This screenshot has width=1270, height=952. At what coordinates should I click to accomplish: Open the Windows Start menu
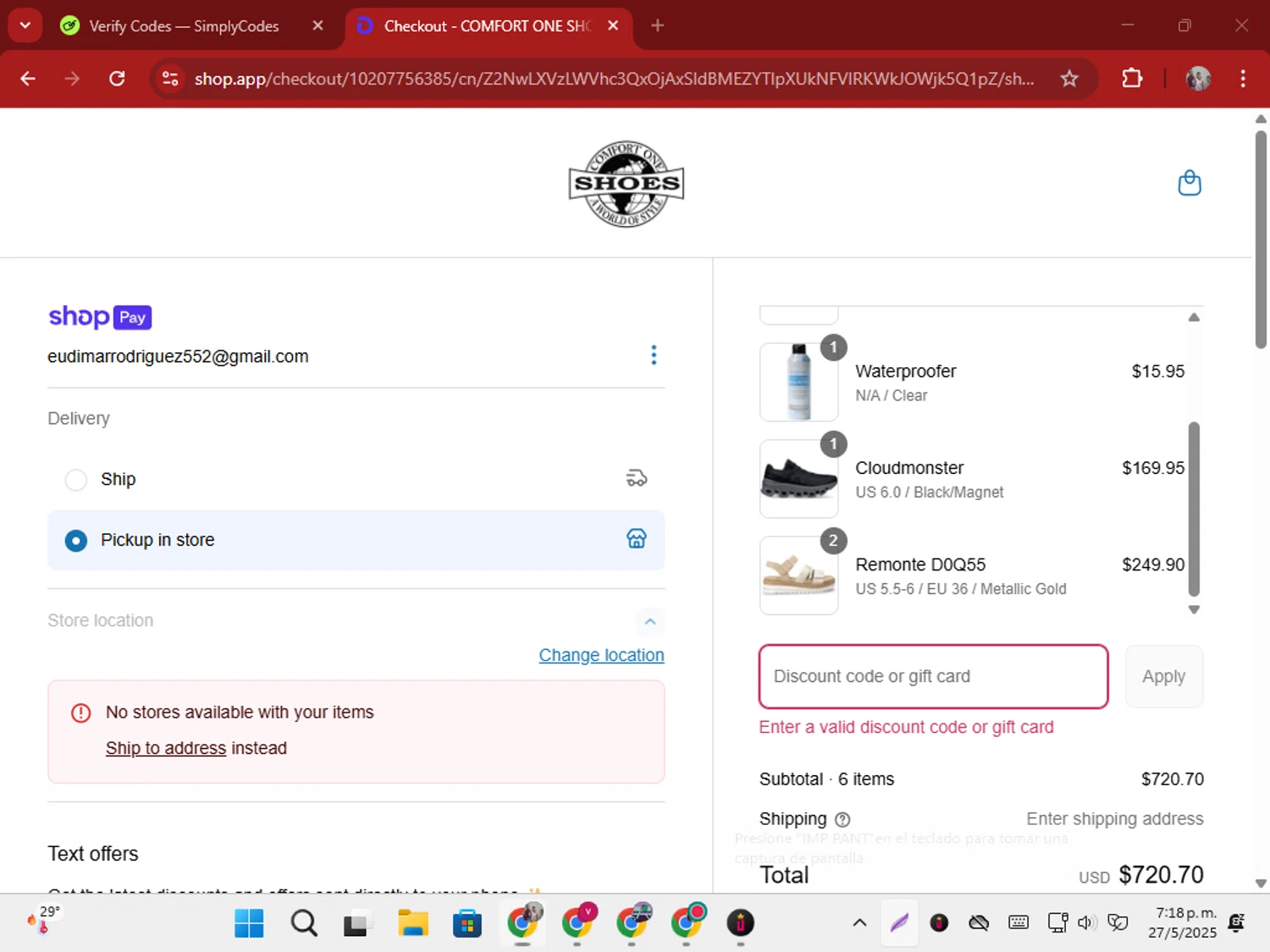pos(249,923)
